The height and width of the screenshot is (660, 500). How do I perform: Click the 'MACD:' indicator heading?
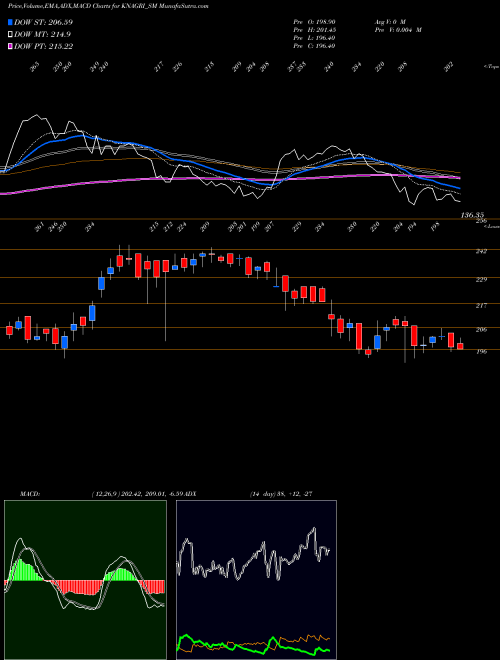(x=30, y=494)
